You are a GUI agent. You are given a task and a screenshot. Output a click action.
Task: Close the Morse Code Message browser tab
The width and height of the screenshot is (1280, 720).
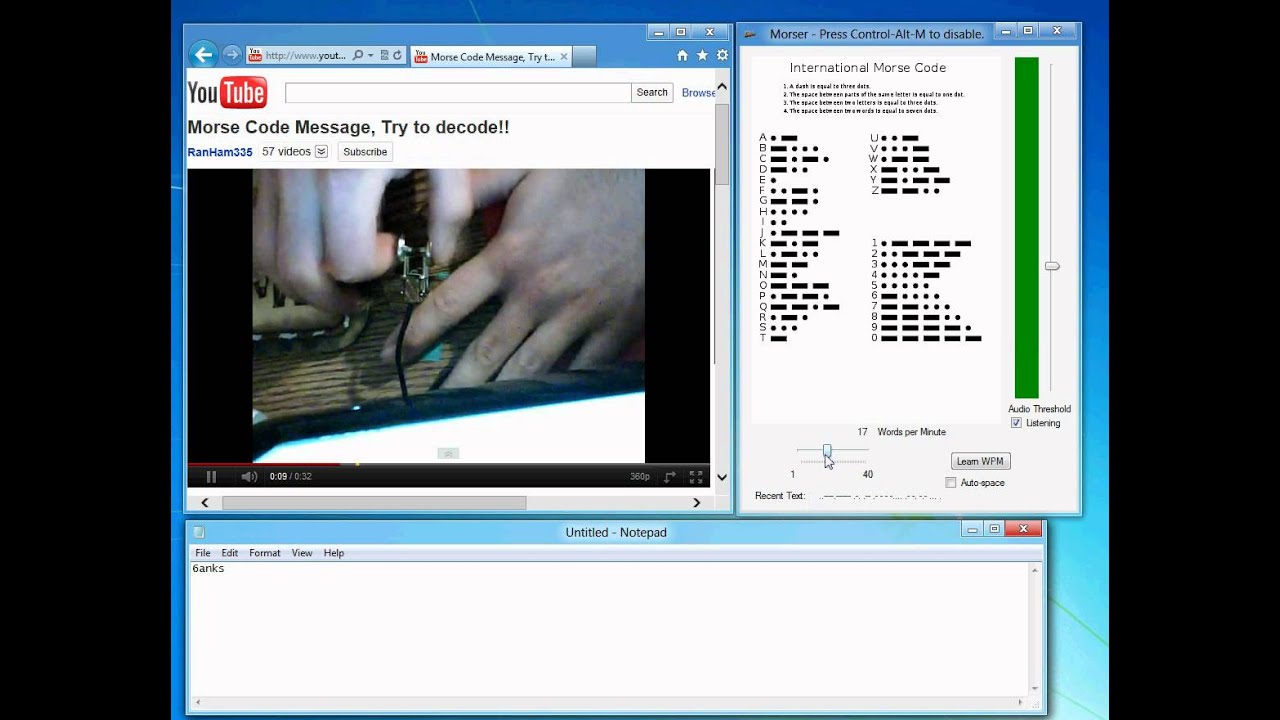click(x=564, y=57)
